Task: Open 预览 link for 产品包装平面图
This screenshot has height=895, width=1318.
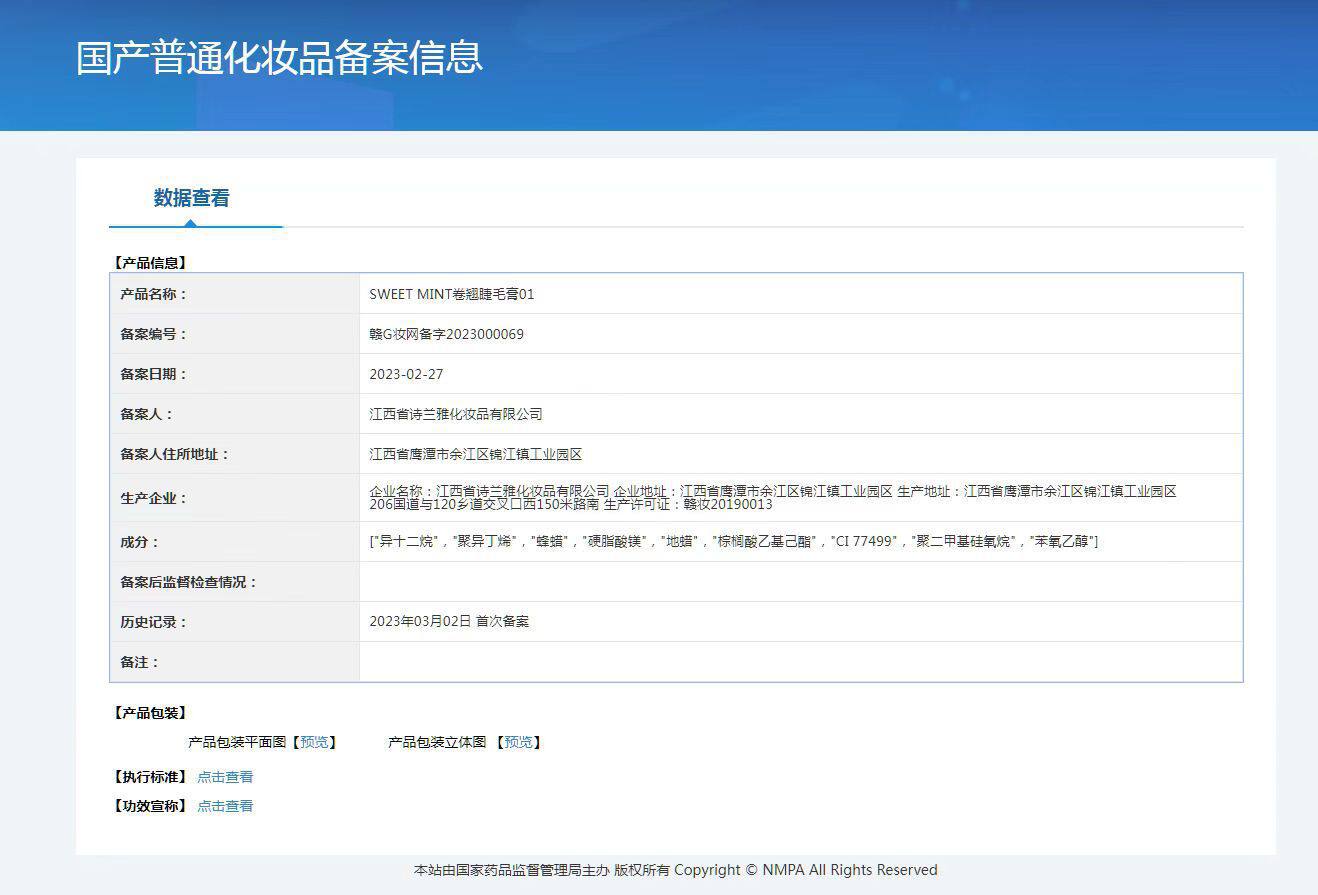Action: [x=314, y=742]
